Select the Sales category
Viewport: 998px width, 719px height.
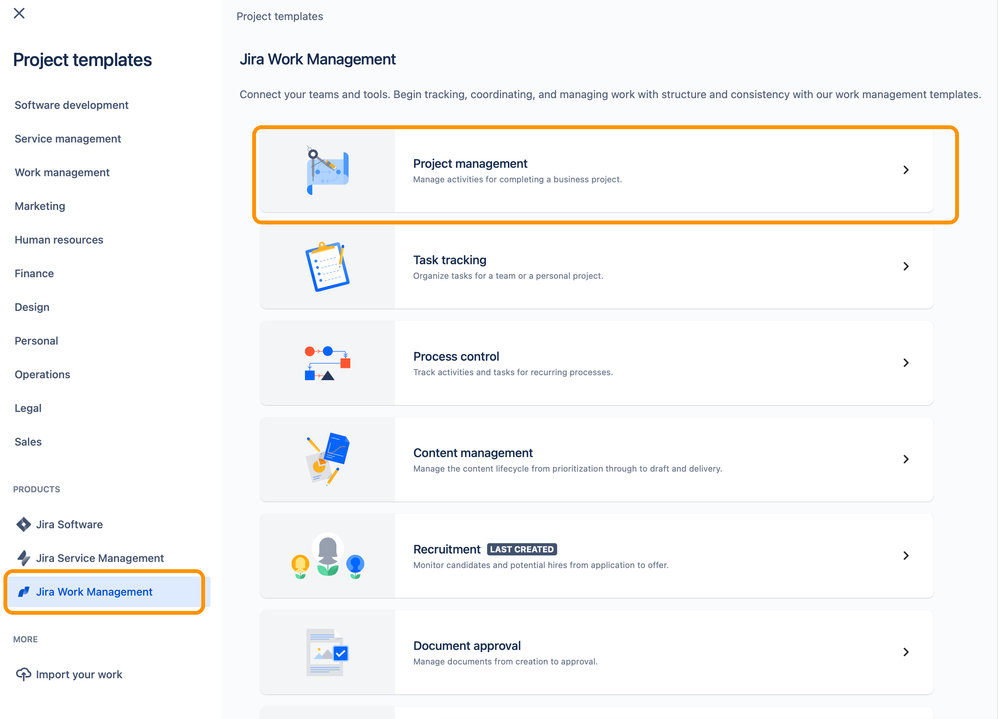coord(28,442)
